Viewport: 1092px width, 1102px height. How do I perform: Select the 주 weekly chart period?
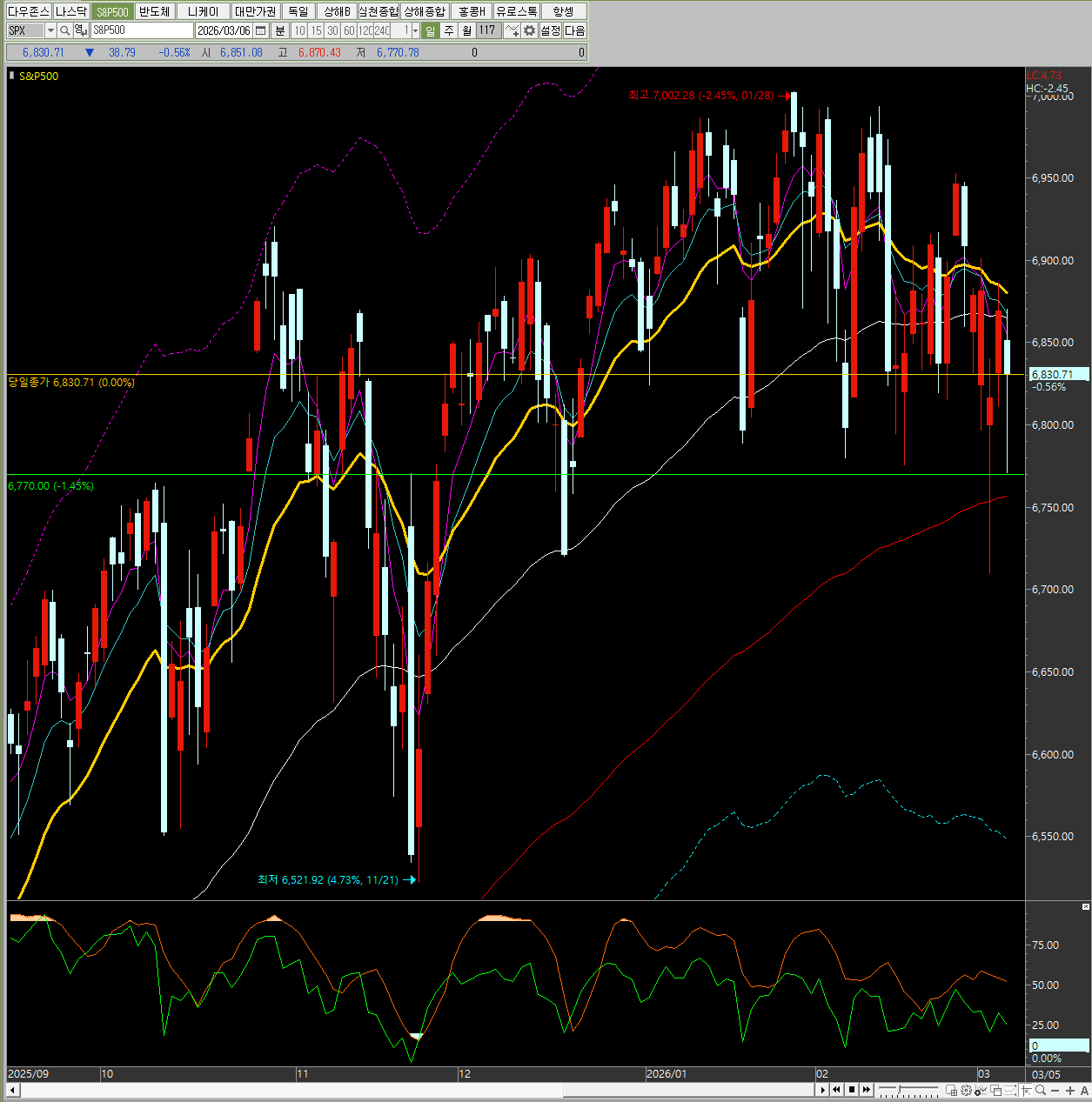(449, 30)
